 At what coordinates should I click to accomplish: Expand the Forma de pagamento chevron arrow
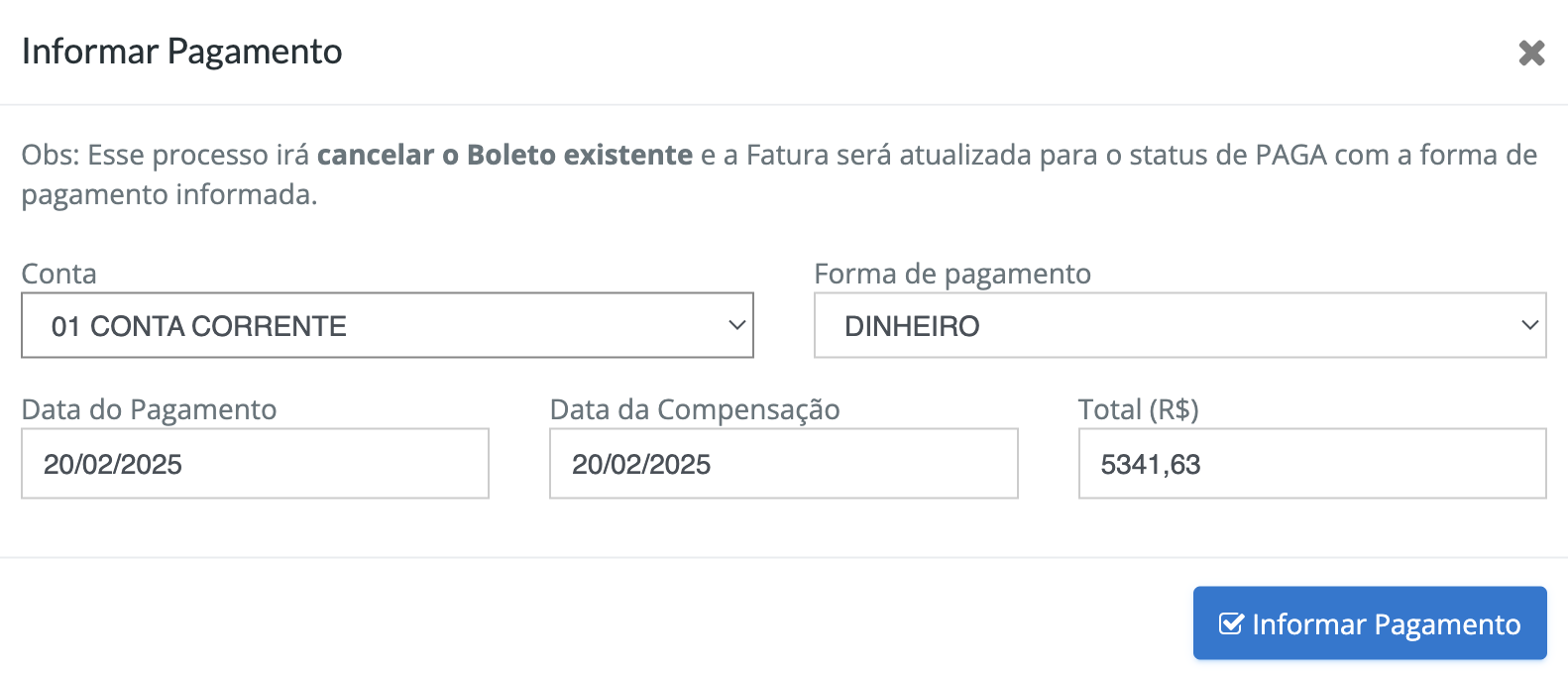point(1529,325)
